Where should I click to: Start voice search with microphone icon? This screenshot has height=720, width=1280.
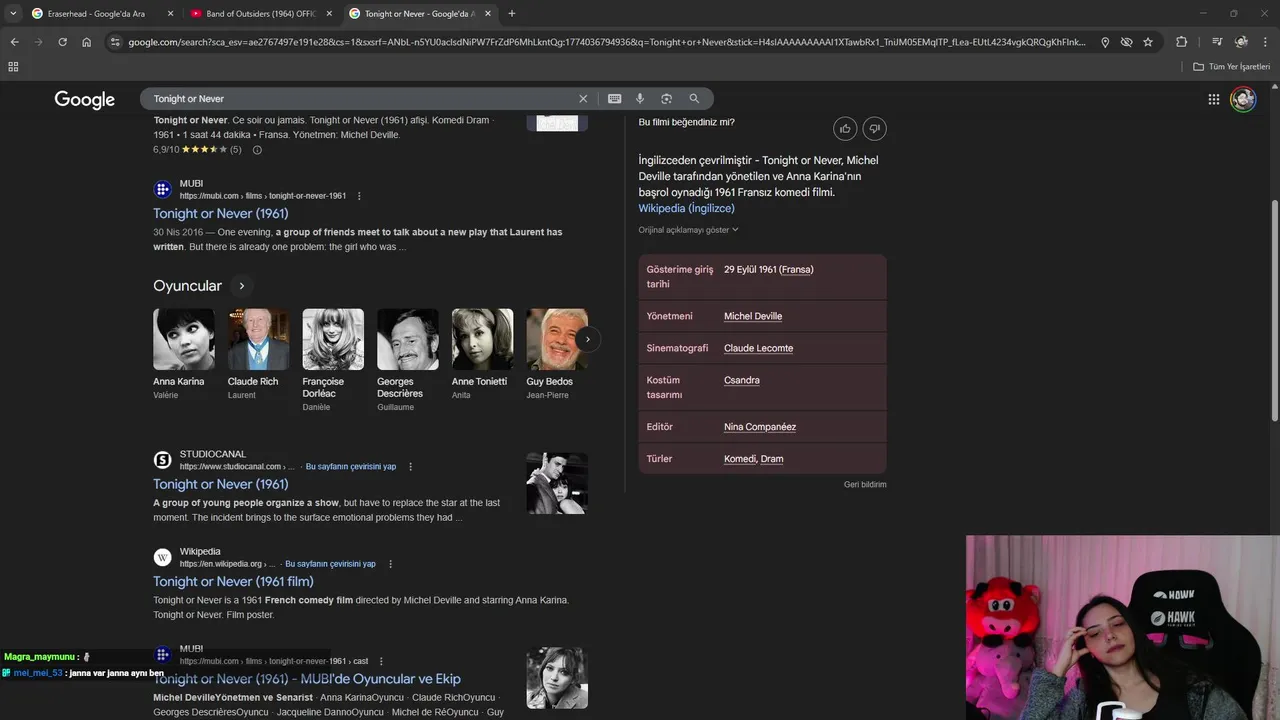pyautogui.click(x=640, y=99)
